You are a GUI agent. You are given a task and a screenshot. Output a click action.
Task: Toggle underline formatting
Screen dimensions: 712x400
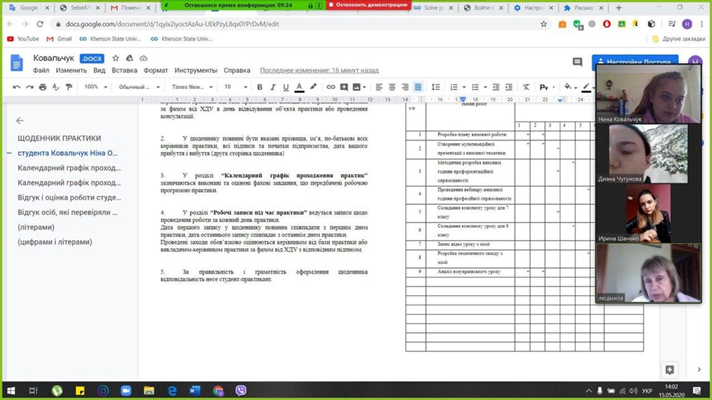286,87
